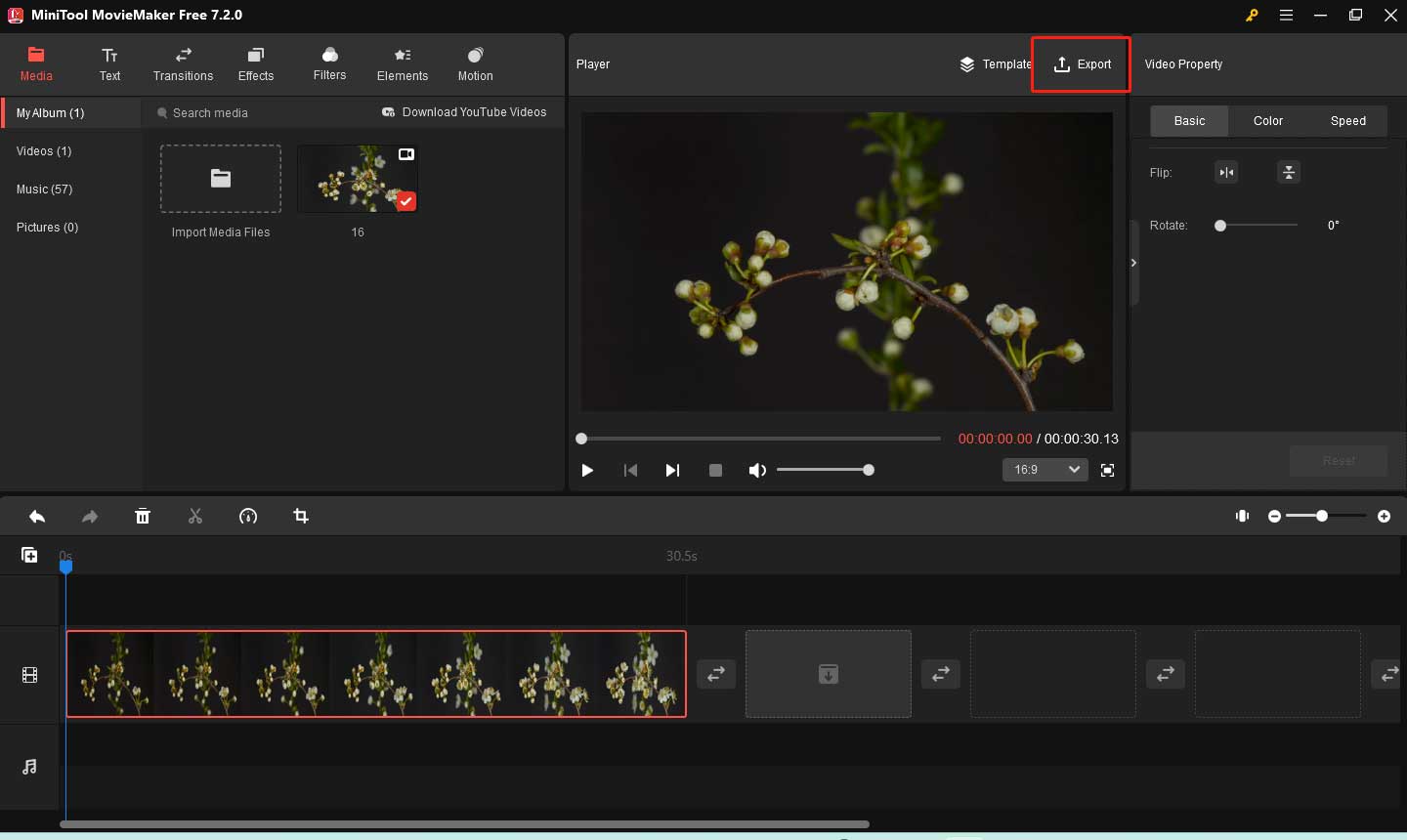The image size is (1407, 840).
Task: Click the audio track icon
Action: click(x=29, y=767)
